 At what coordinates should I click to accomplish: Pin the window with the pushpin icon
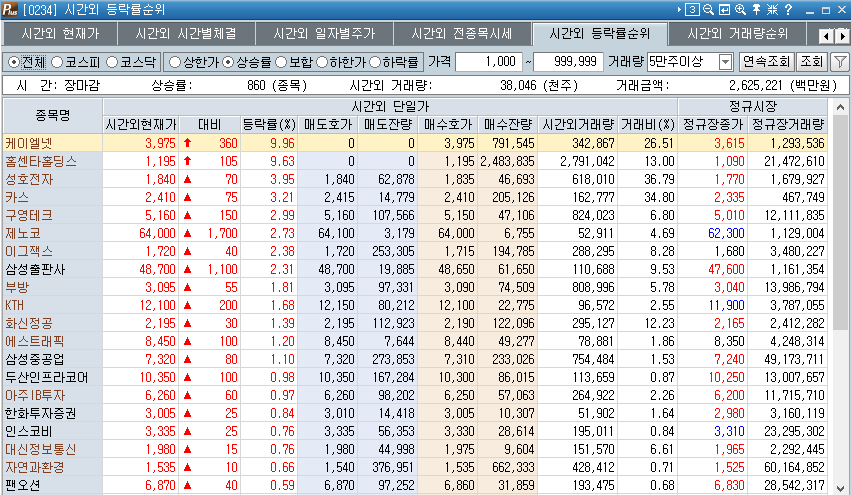tap(756, 9)
